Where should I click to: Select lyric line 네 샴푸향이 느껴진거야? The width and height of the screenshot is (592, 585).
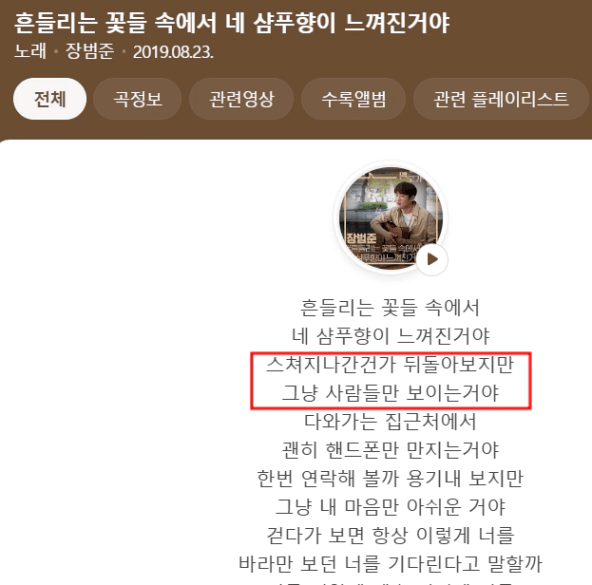coord(391,336)
